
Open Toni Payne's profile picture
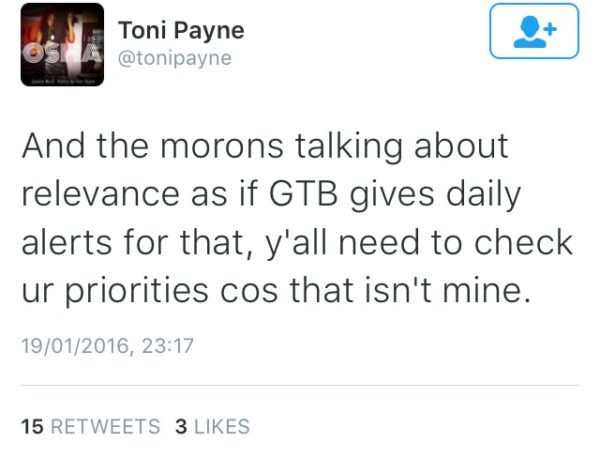(62, 44)
